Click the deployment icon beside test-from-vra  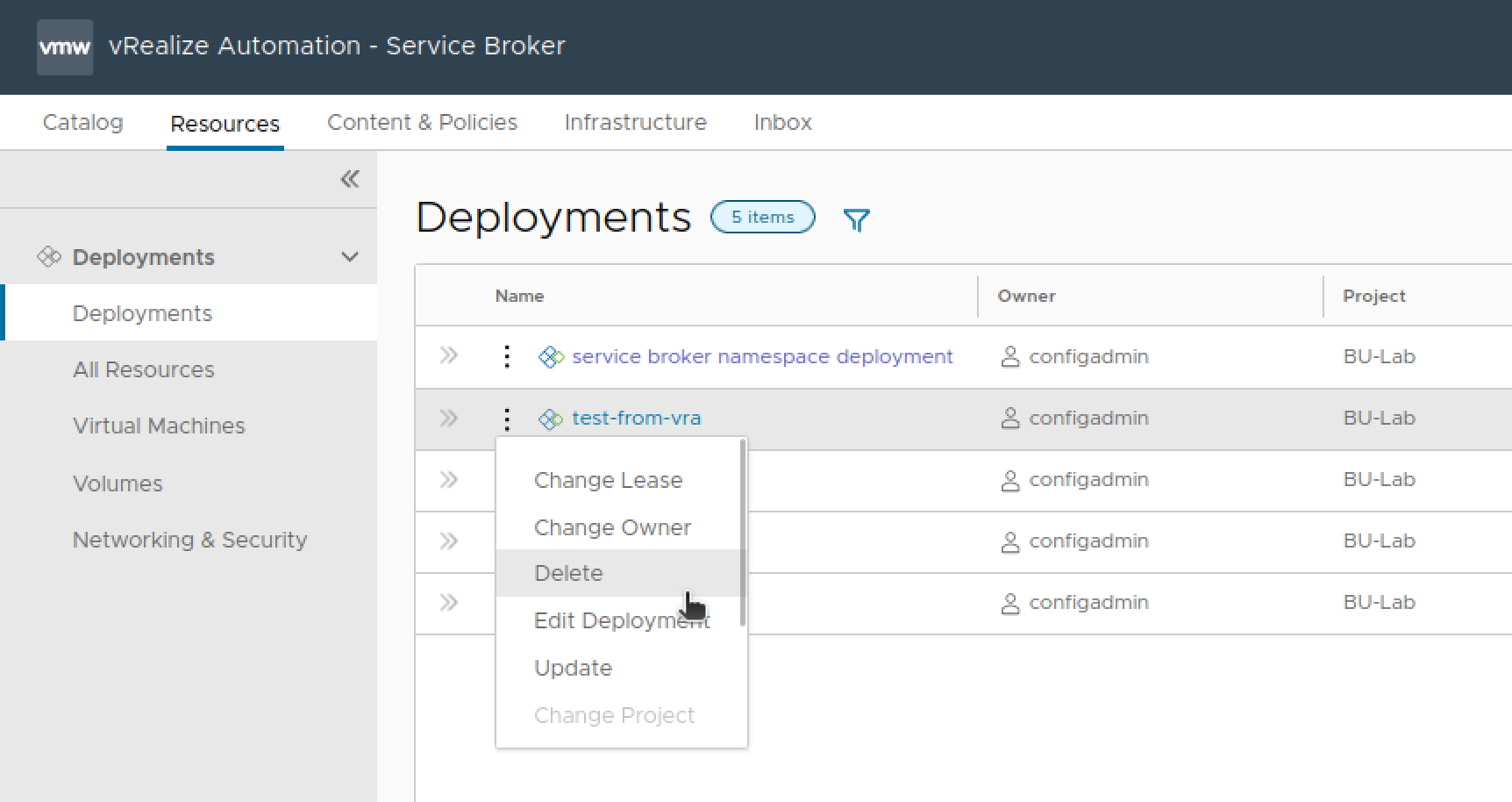tap(551, 419)
